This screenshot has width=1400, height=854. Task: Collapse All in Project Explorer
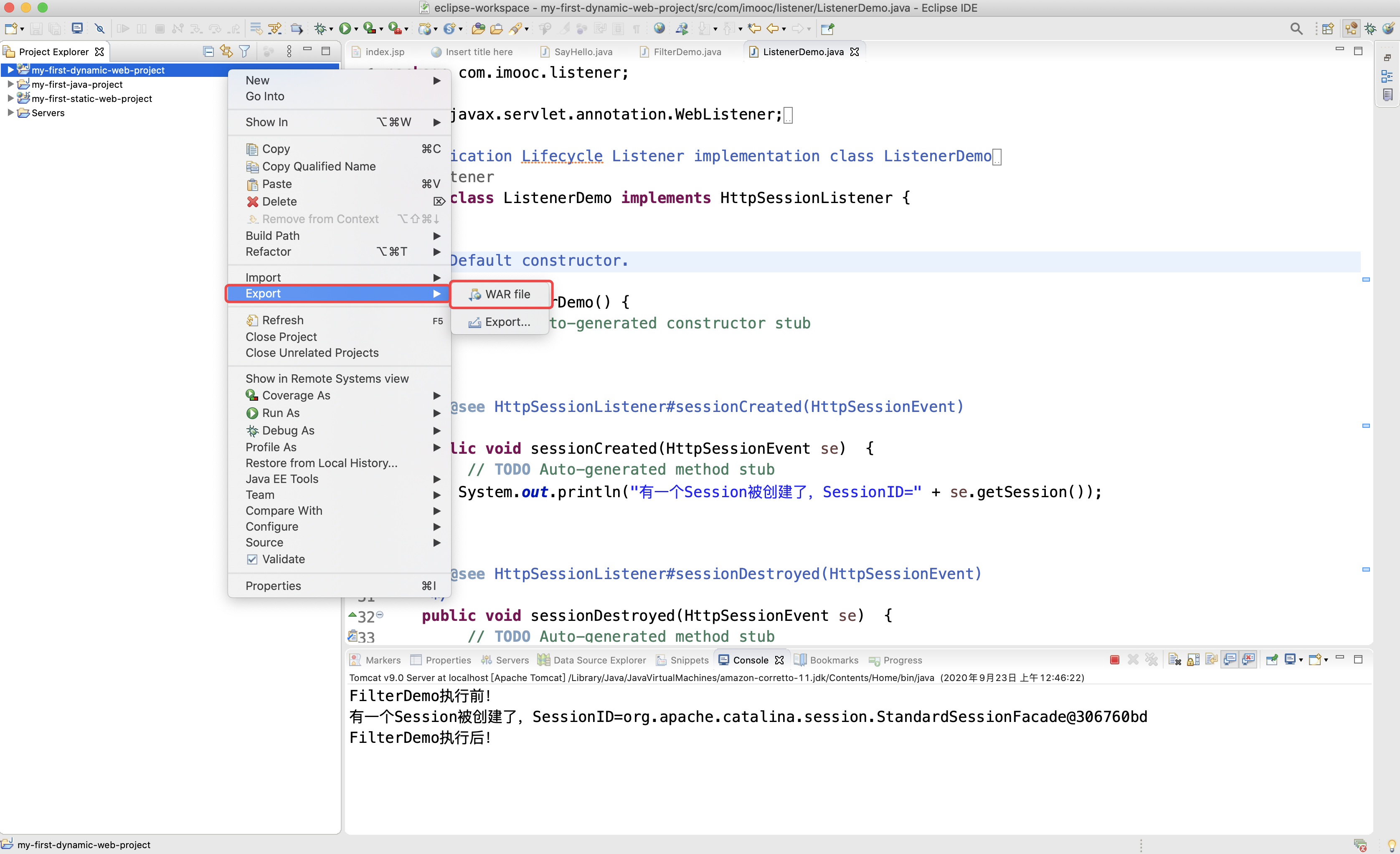(208, 52)
